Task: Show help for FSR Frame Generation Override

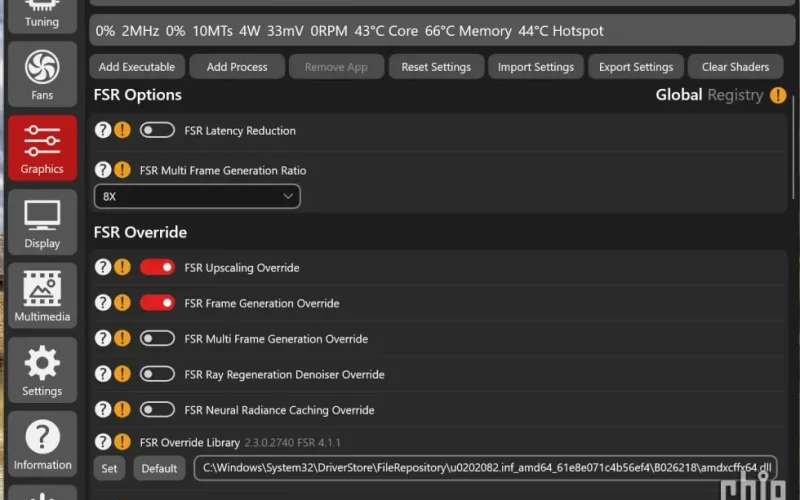Action: 103,303
